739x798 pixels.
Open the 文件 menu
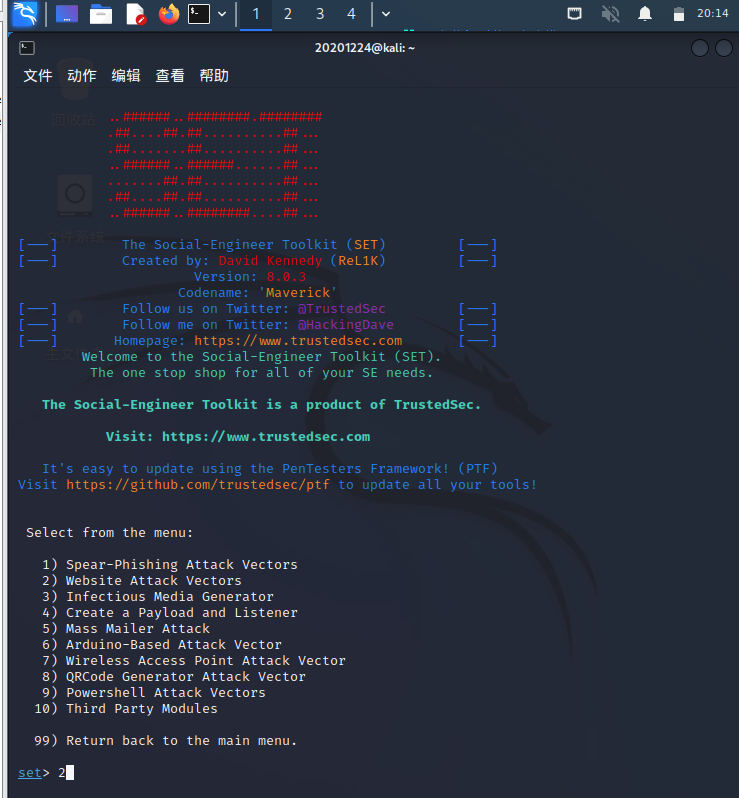38,76
